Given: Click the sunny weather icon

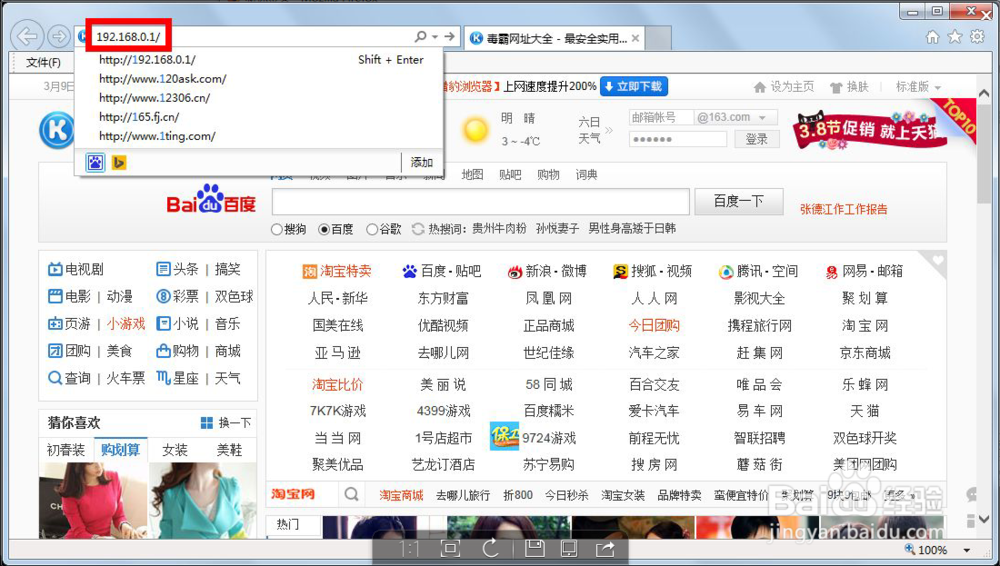Looking at the screenshot, I should coord(476,130).
